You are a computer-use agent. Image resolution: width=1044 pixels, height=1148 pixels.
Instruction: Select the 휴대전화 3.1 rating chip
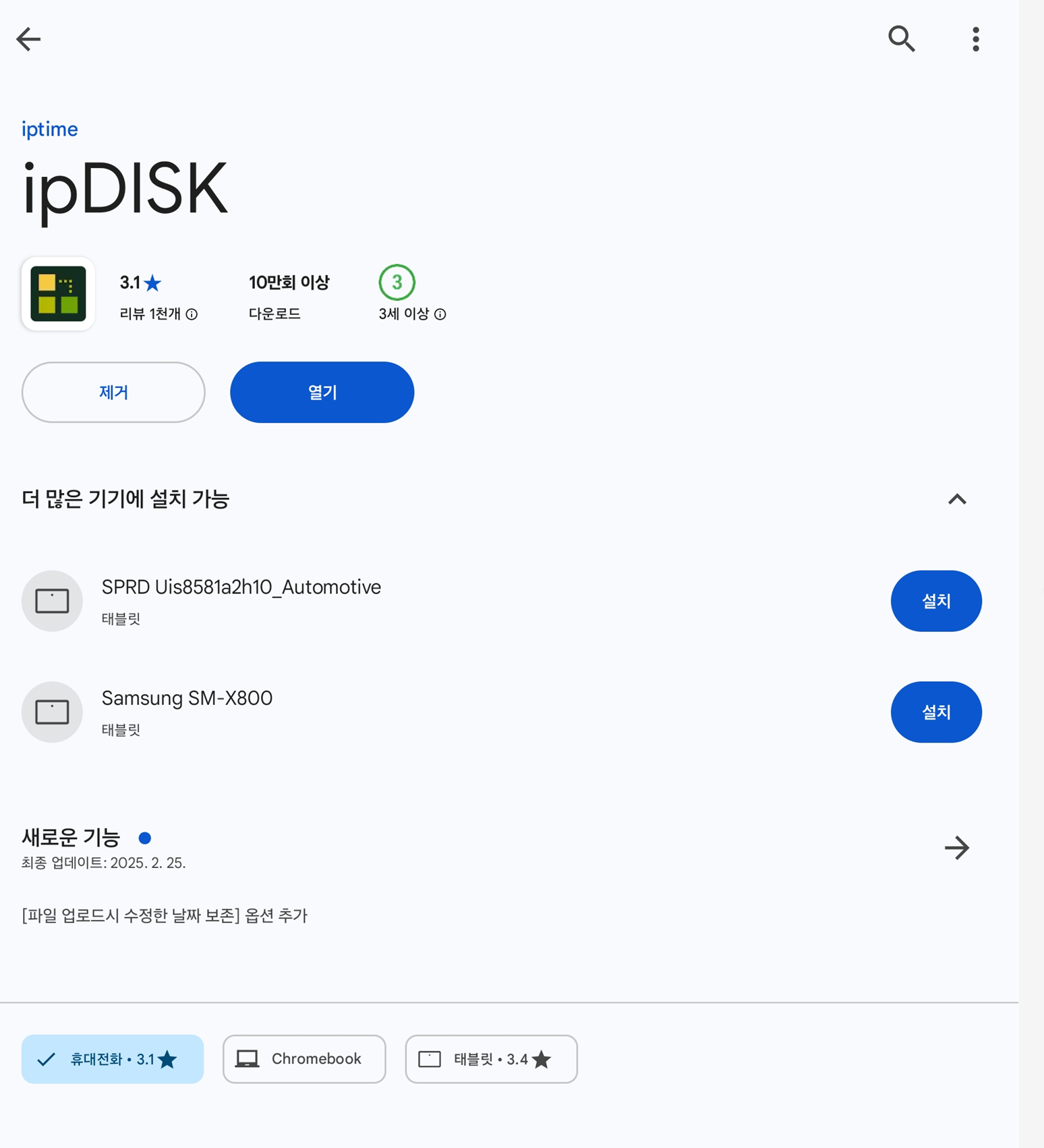113,1059
